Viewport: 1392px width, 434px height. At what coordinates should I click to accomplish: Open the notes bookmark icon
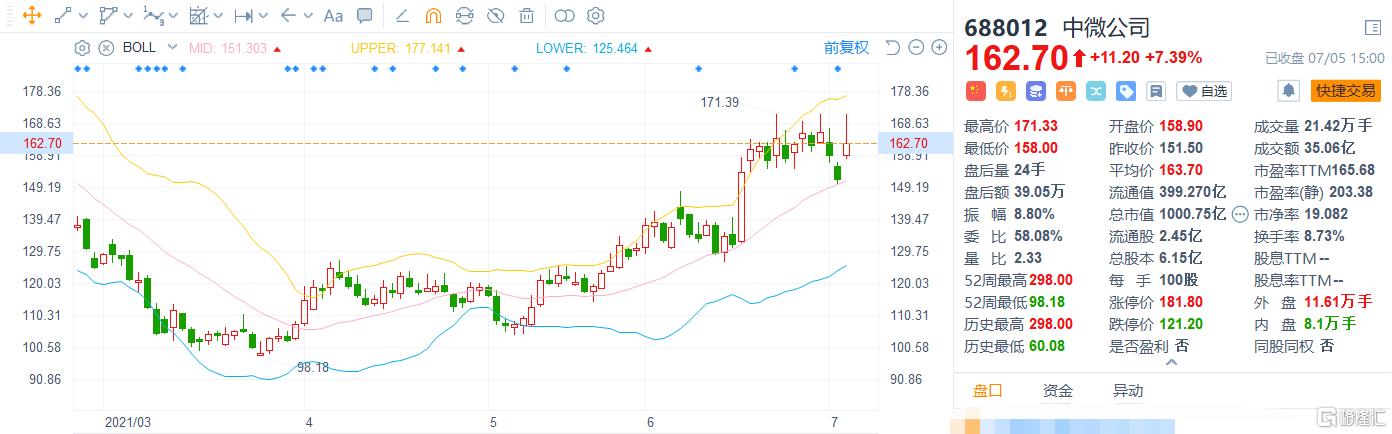click(1155, 91)
